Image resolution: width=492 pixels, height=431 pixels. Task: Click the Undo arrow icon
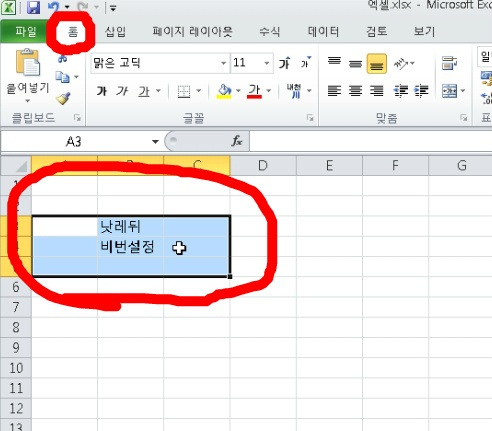pos(53,7)
